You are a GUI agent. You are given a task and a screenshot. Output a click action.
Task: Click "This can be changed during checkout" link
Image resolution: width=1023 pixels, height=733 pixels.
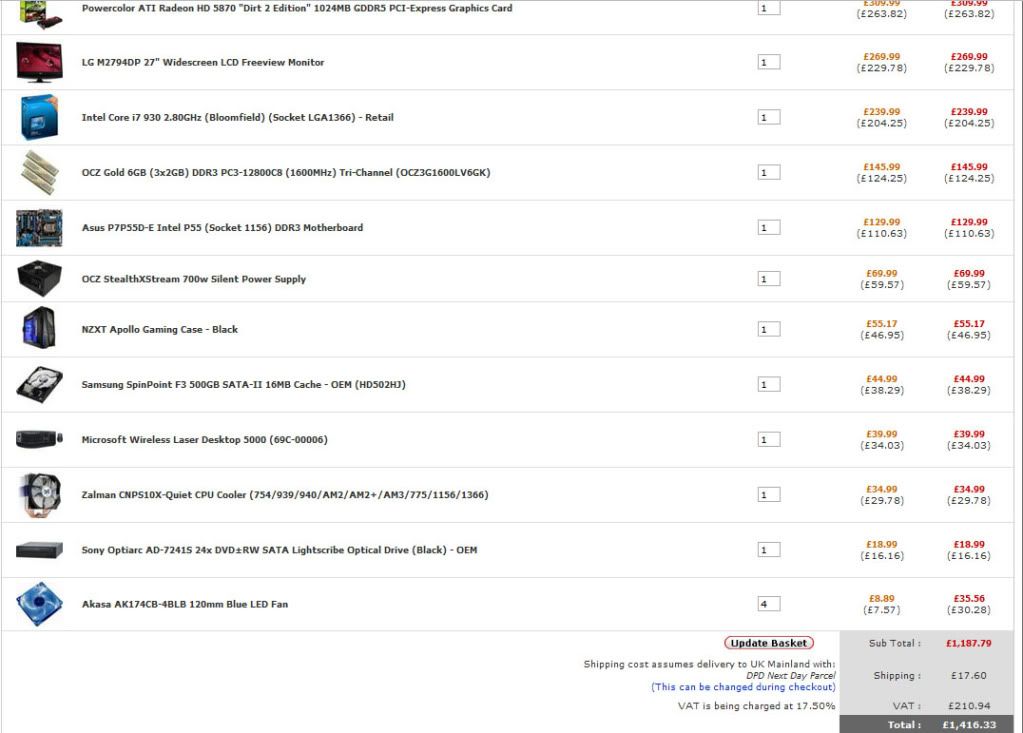coord(743,687)
